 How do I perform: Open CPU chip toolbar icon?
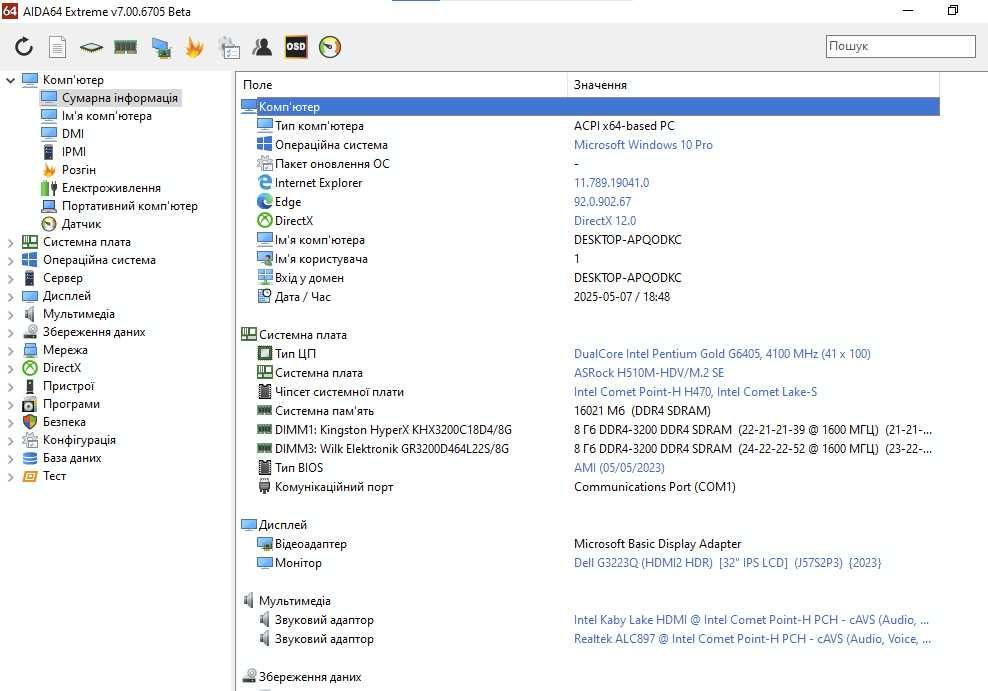tap(91, 47)
